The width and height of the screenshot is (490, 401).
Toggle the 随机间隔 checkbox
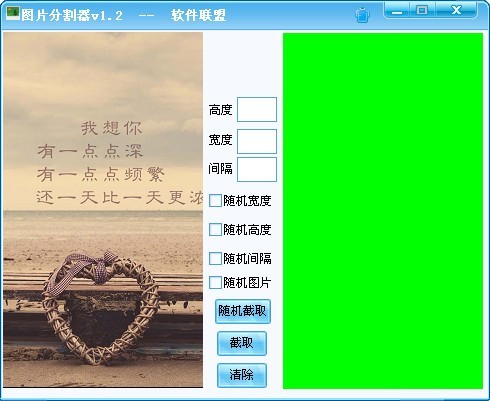(215, 258)
